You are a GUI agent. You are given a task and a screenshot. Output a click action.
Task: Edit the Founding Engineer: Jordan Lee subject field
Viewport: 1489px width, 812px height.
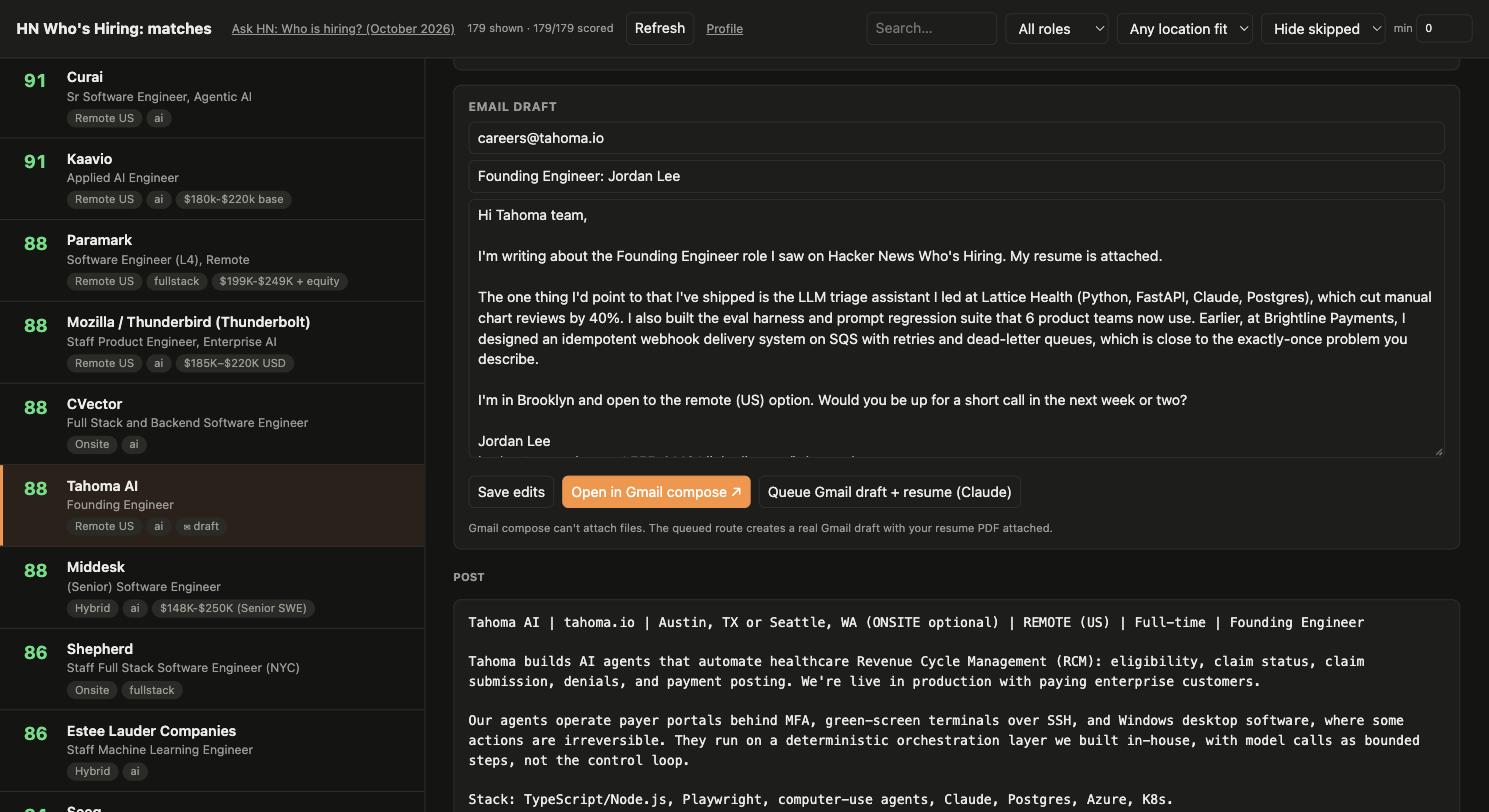[956, 176]
